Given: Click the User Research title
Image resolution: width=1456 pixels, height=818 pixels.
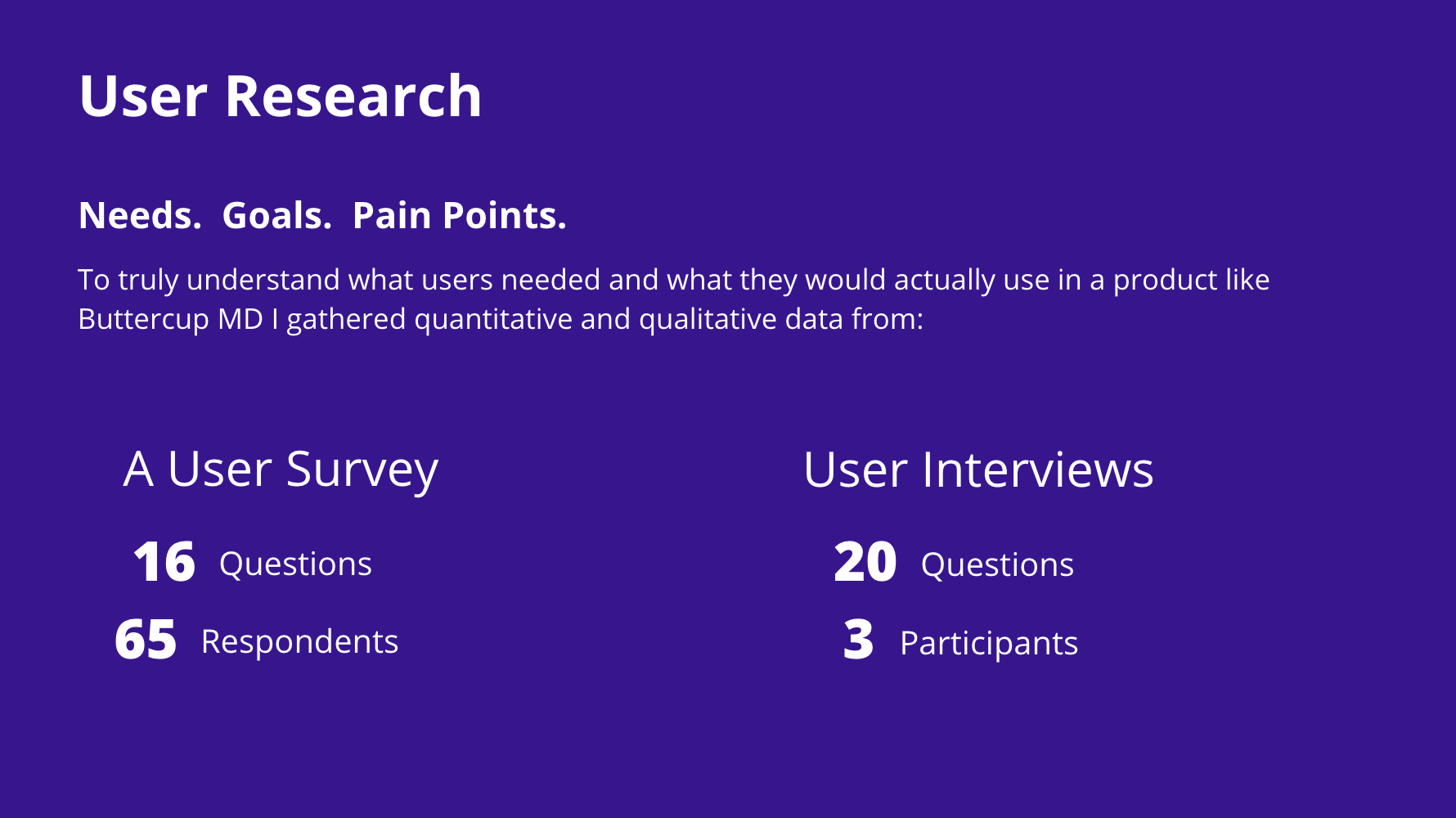Looking at the screenshot, I should click(281, 97).
